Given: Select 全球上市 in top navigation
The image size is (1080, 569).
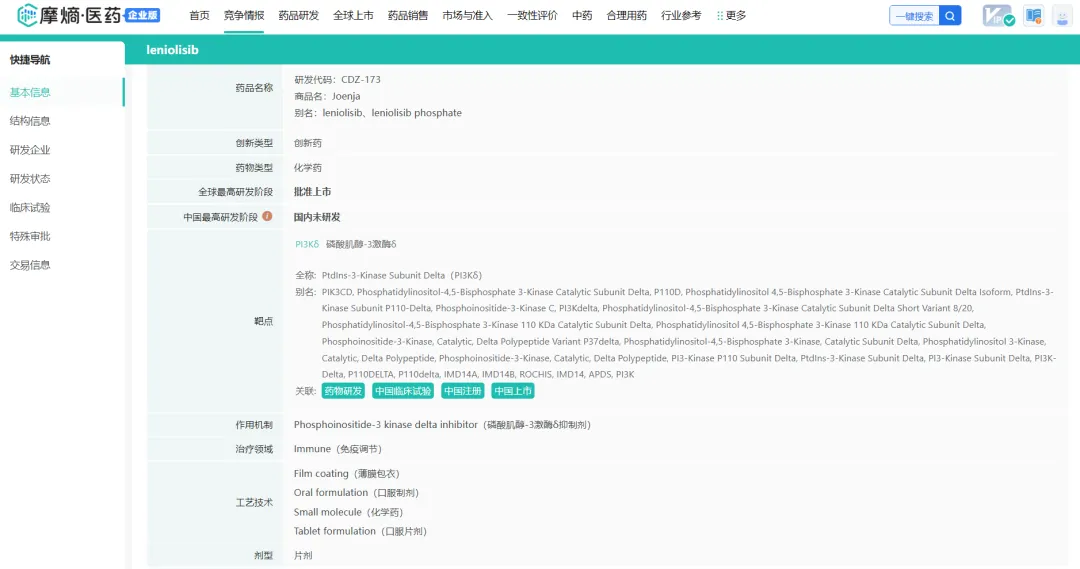Looking at the screenshot, I should (353, 16).
